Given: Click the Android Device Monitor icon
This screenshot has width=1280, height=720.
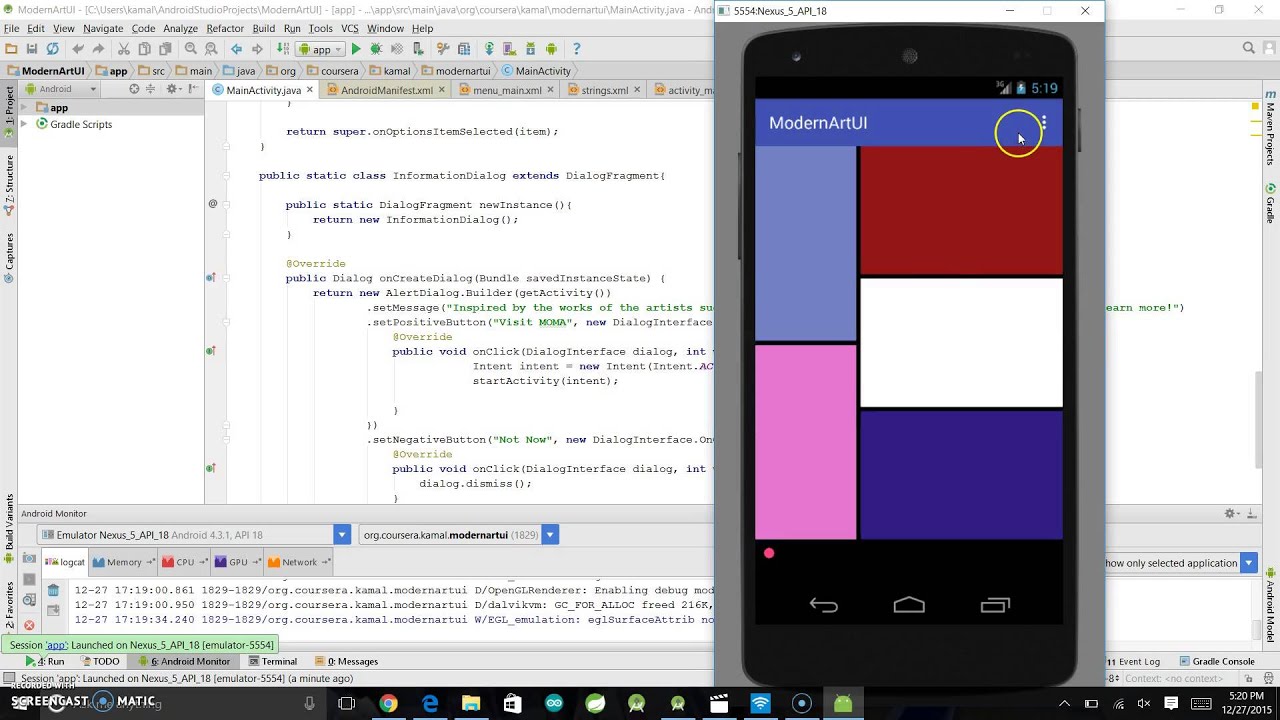Looking at the screenshot, I should (549, 49).
